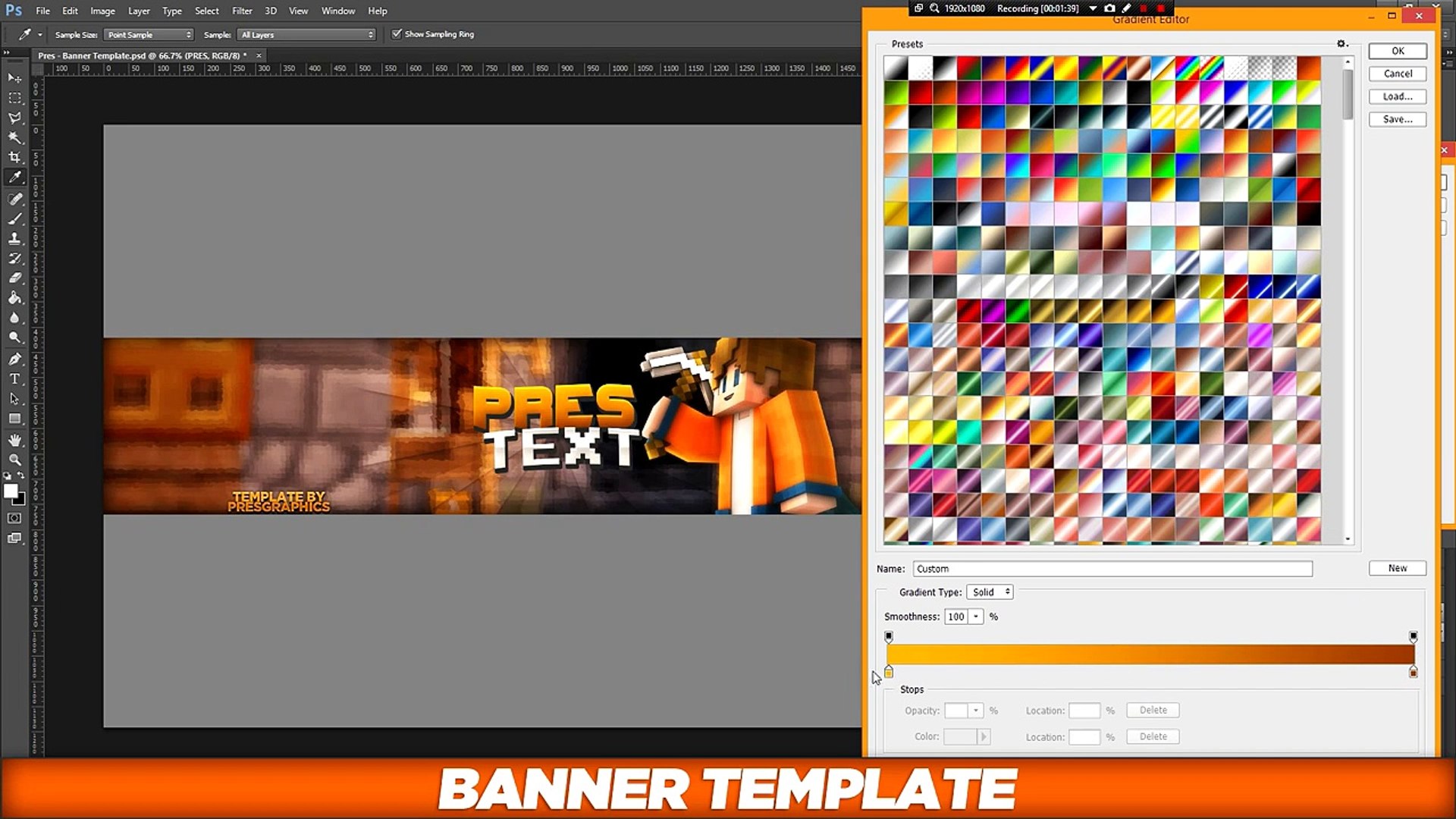Select the Clone Stamp tool
This screenshot has height=819, width=1456.
14,238
